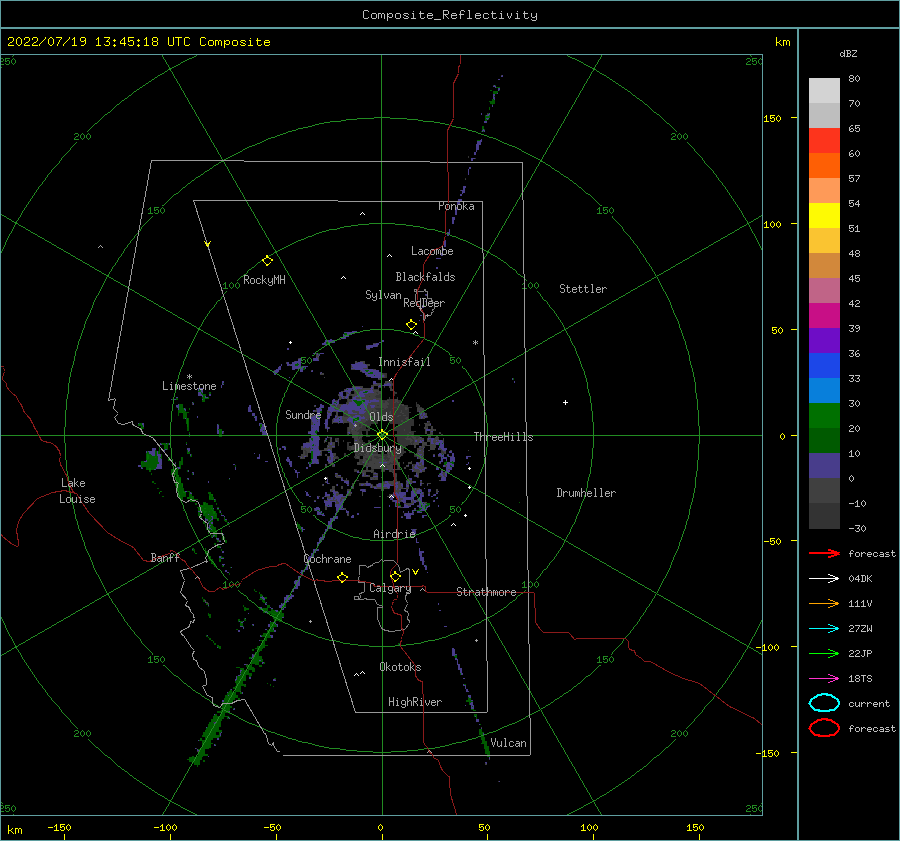Select the purple 36-39 dBZ color swatch
The width and height of the screenshot is (900, 841).
pyautogui.click(x=824, y=341)
